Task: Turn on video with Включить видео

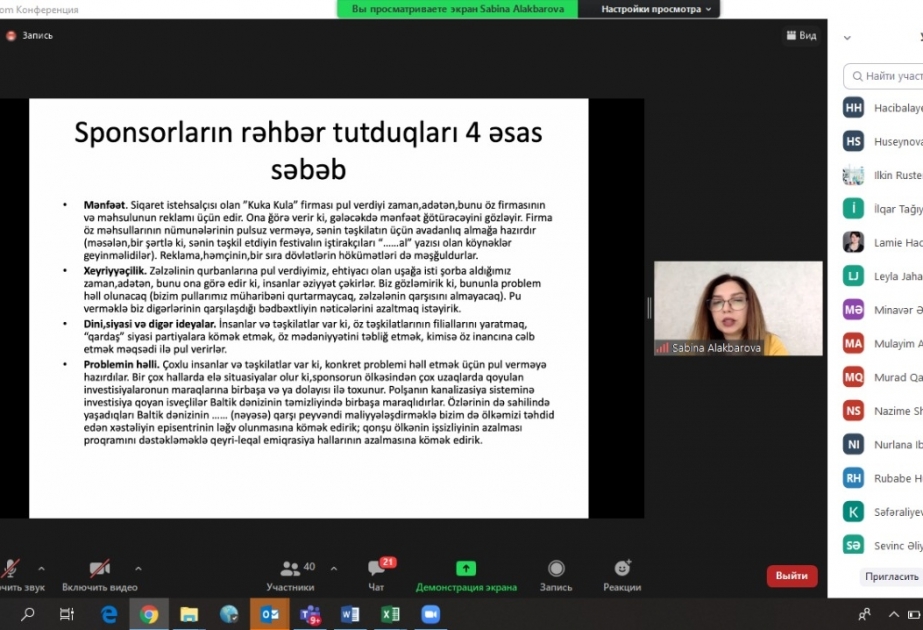Action: tap(99, 575)
